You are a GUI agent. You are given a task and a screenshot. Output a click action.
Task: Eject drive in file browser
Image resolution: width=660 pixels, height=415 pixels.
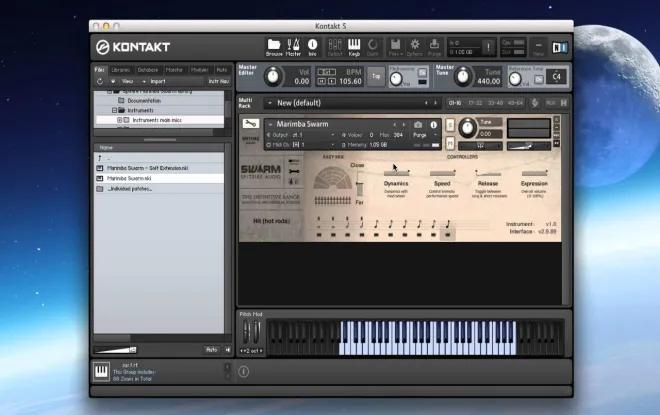click(x=113, y=81)
